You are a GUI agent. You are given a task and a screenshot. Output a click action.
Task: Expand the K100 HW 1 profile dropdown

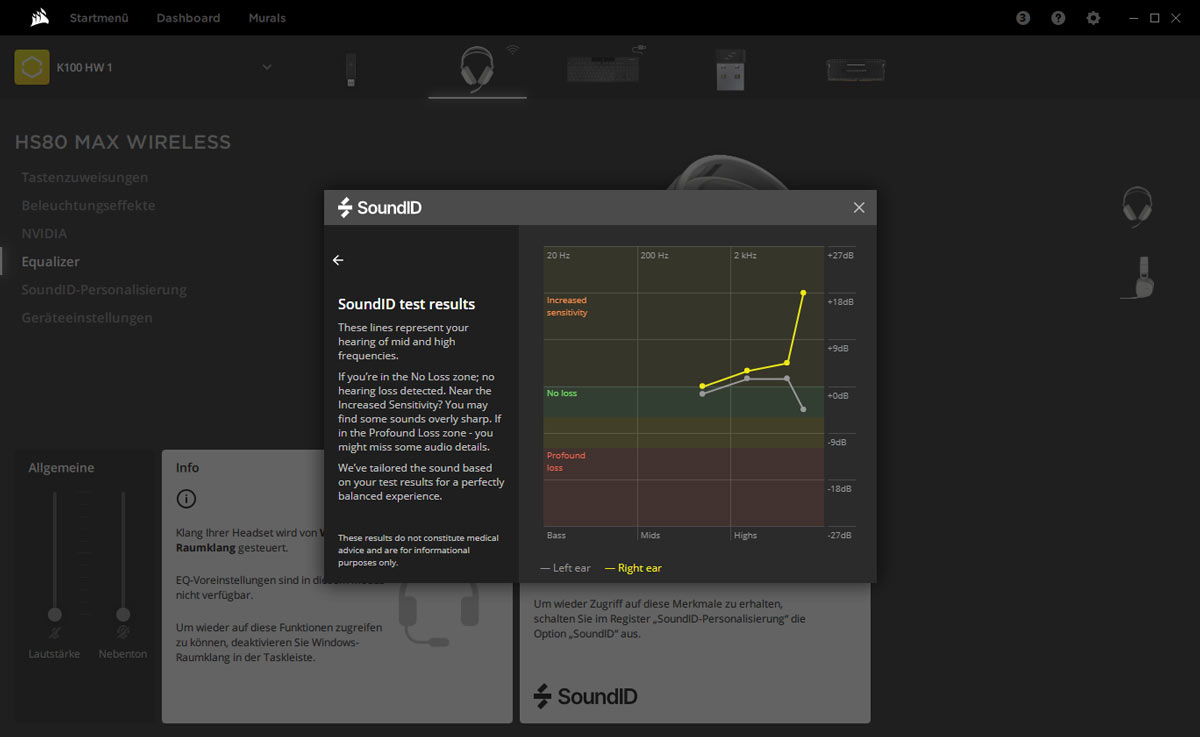click(x=267, y=67)
